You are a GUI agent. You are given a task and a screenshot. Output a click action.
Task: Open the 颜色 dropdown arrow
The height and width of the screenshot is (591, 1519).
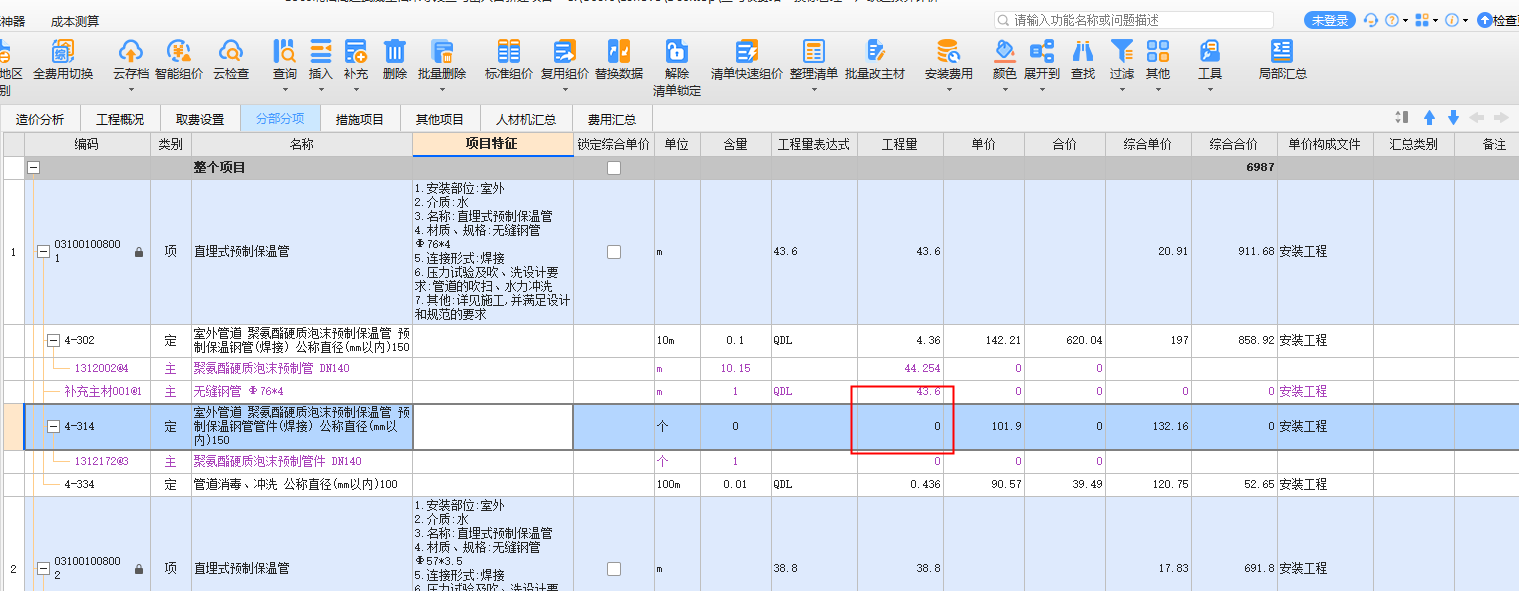click(1005, 89)
